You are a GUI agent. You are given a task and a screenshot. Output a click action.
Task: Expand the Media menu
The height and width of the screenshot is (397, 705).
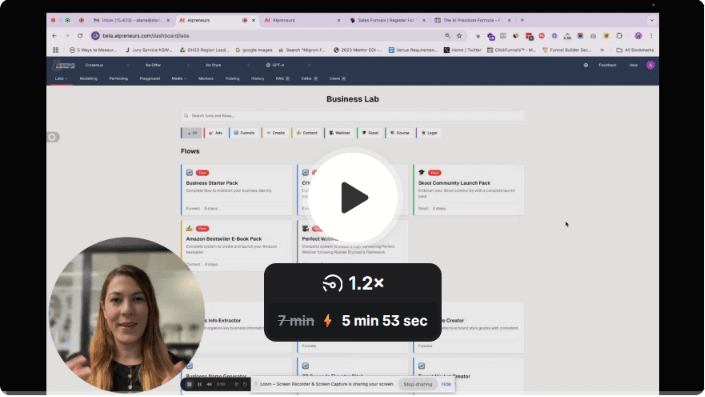[x=178, y=79]
